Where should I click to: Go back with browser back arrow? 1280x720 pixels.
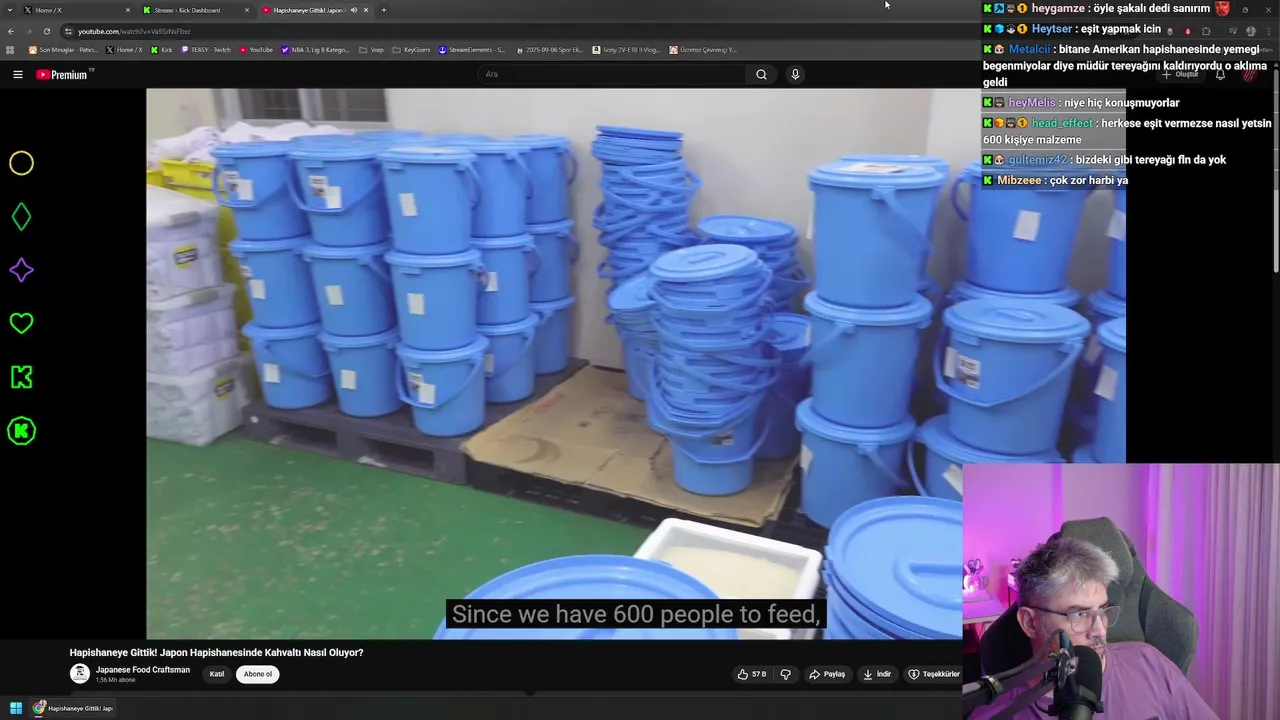tap(11, 31)
